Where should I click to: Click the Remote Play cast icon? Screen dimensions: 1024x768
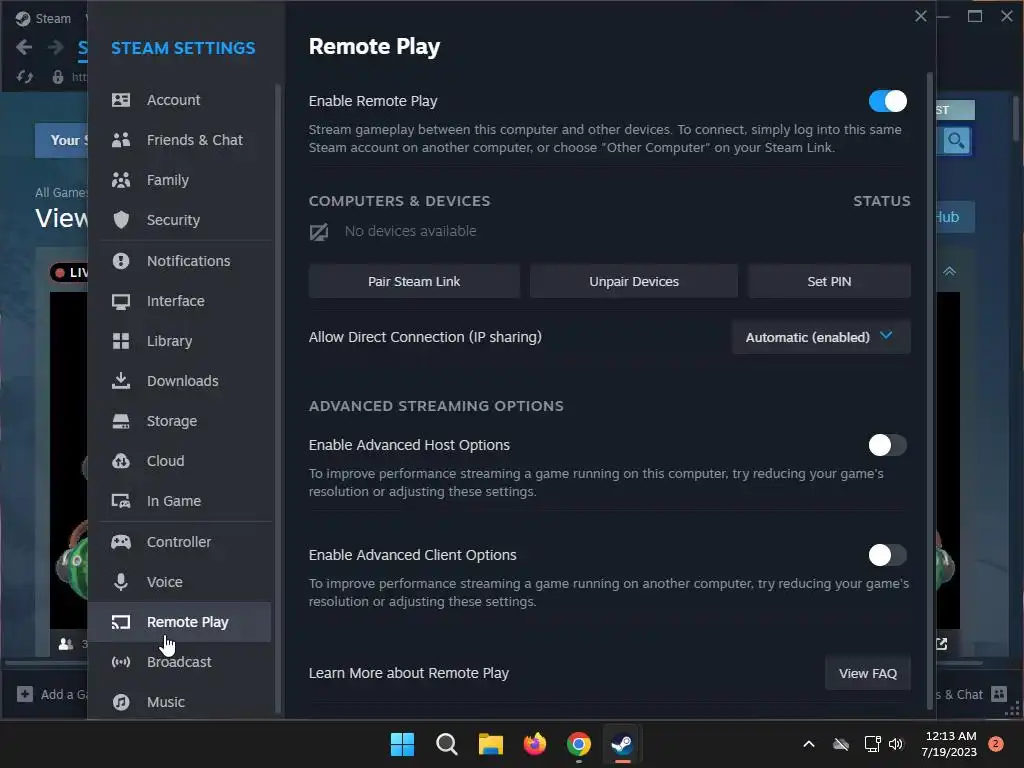coord(121,622)
